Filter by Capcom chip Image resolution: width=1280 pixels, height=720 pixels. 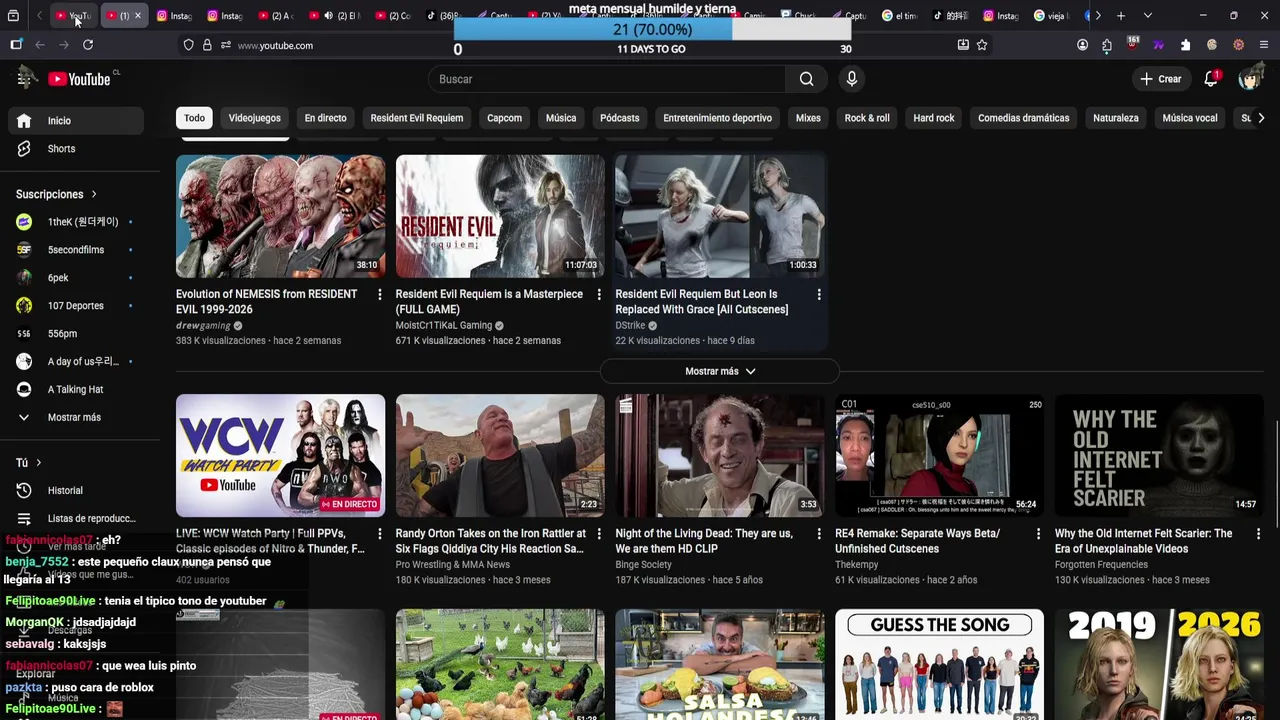pos(504,118)
